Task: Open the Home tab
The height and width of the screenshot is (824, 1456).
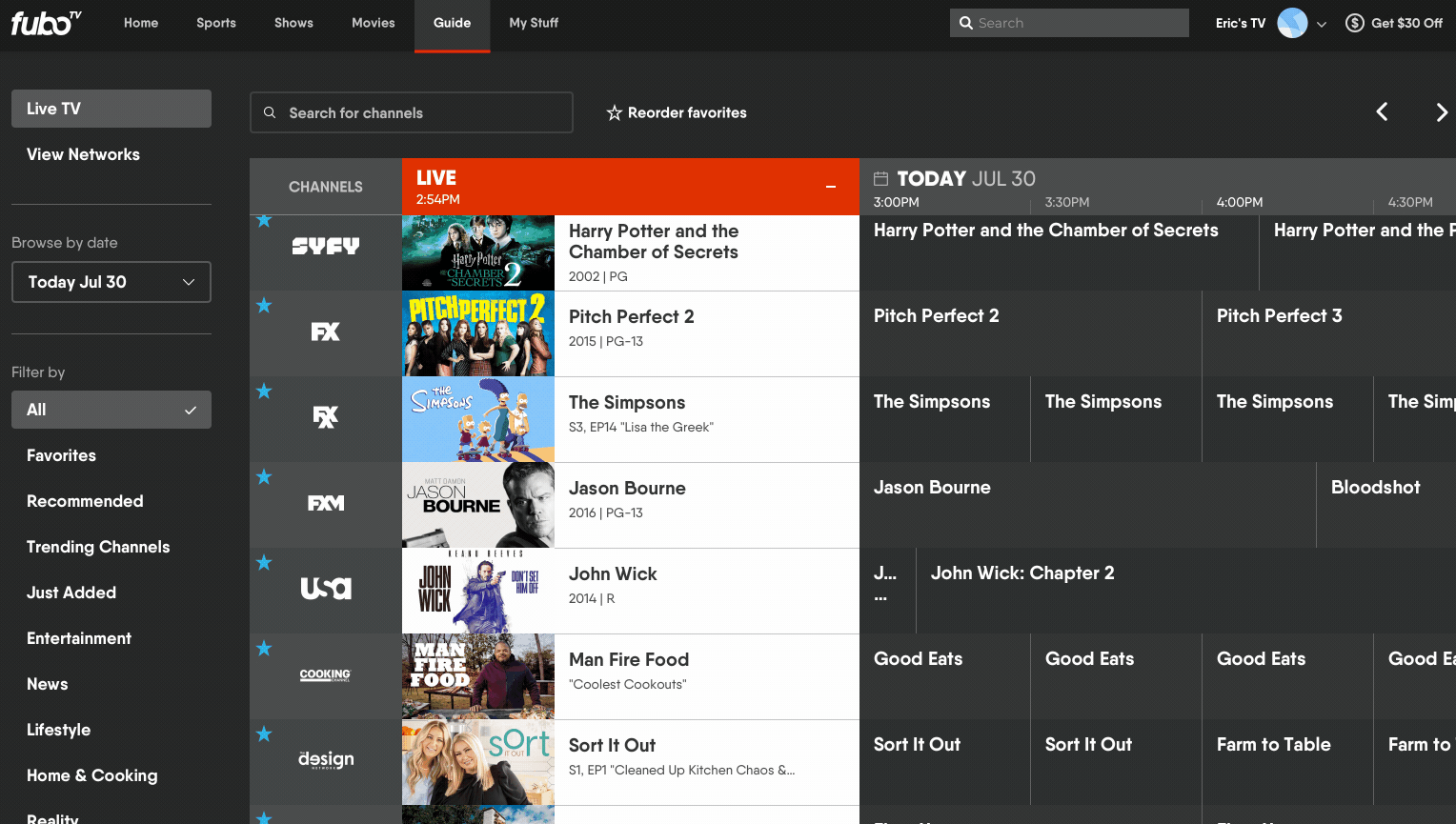Action: click(141, 23)
